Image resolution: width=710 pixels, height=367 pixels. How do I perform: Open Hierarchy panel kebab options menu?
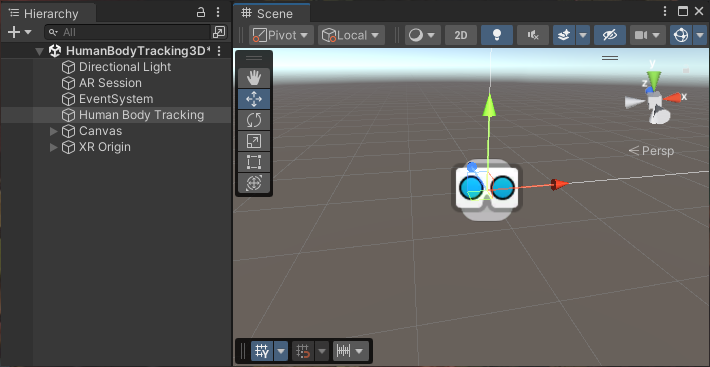(x=218, y=12)
